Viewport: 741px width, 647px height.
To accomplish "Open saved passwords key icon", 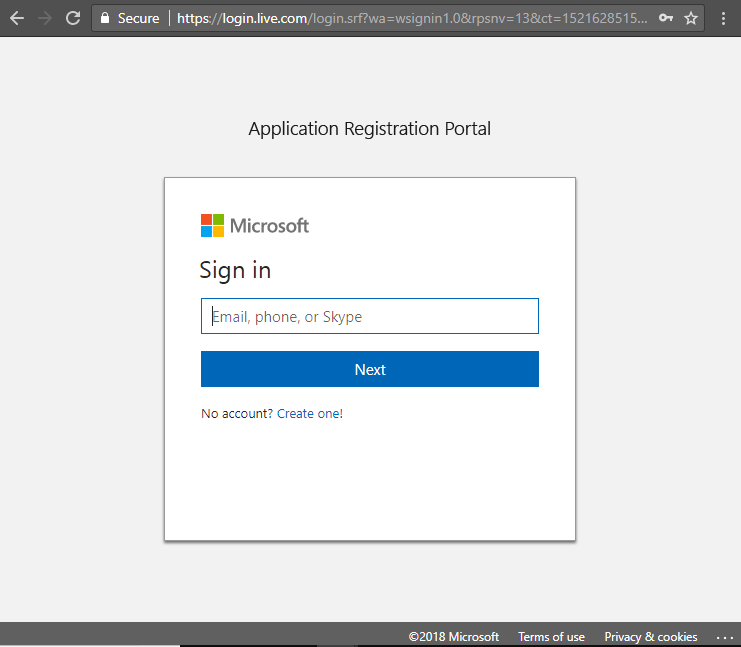I will [x=665, y=18].
